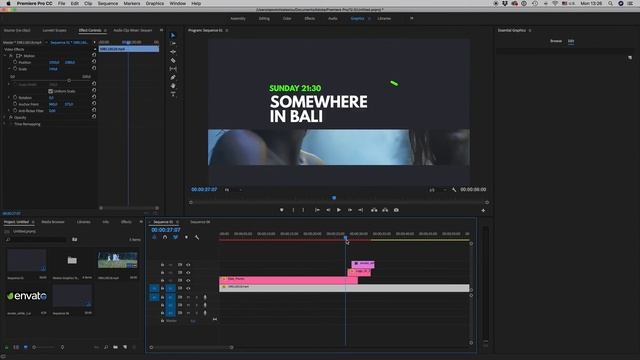Mute the first audio track
The height and width of the screenshot is (360, 640).
coord(188,297)
